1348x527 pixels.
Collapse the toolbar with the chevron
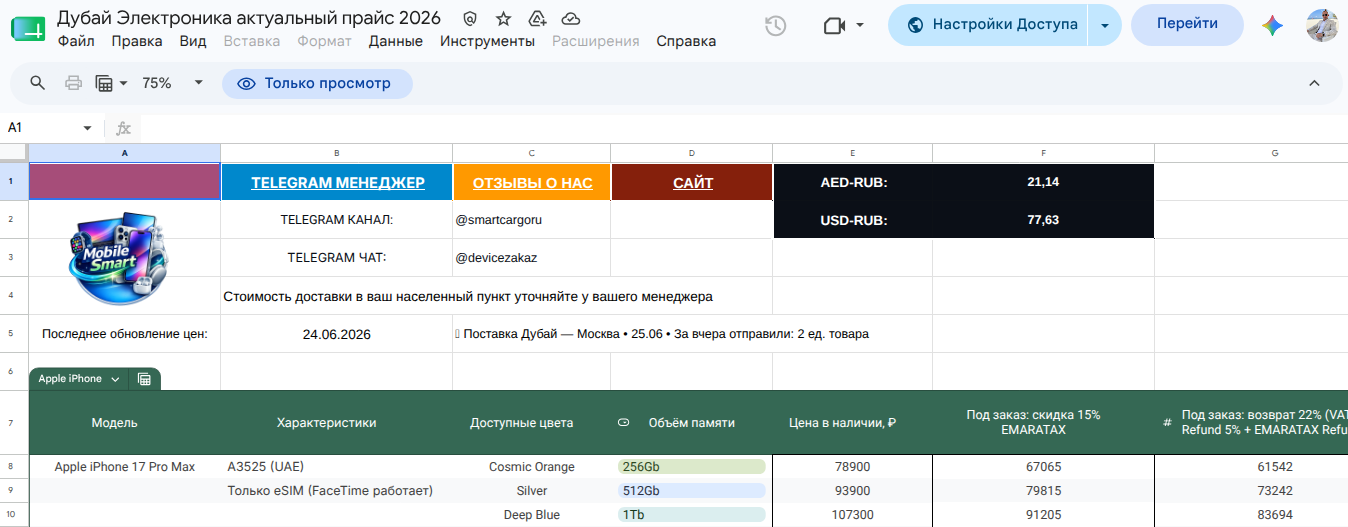1314,84
